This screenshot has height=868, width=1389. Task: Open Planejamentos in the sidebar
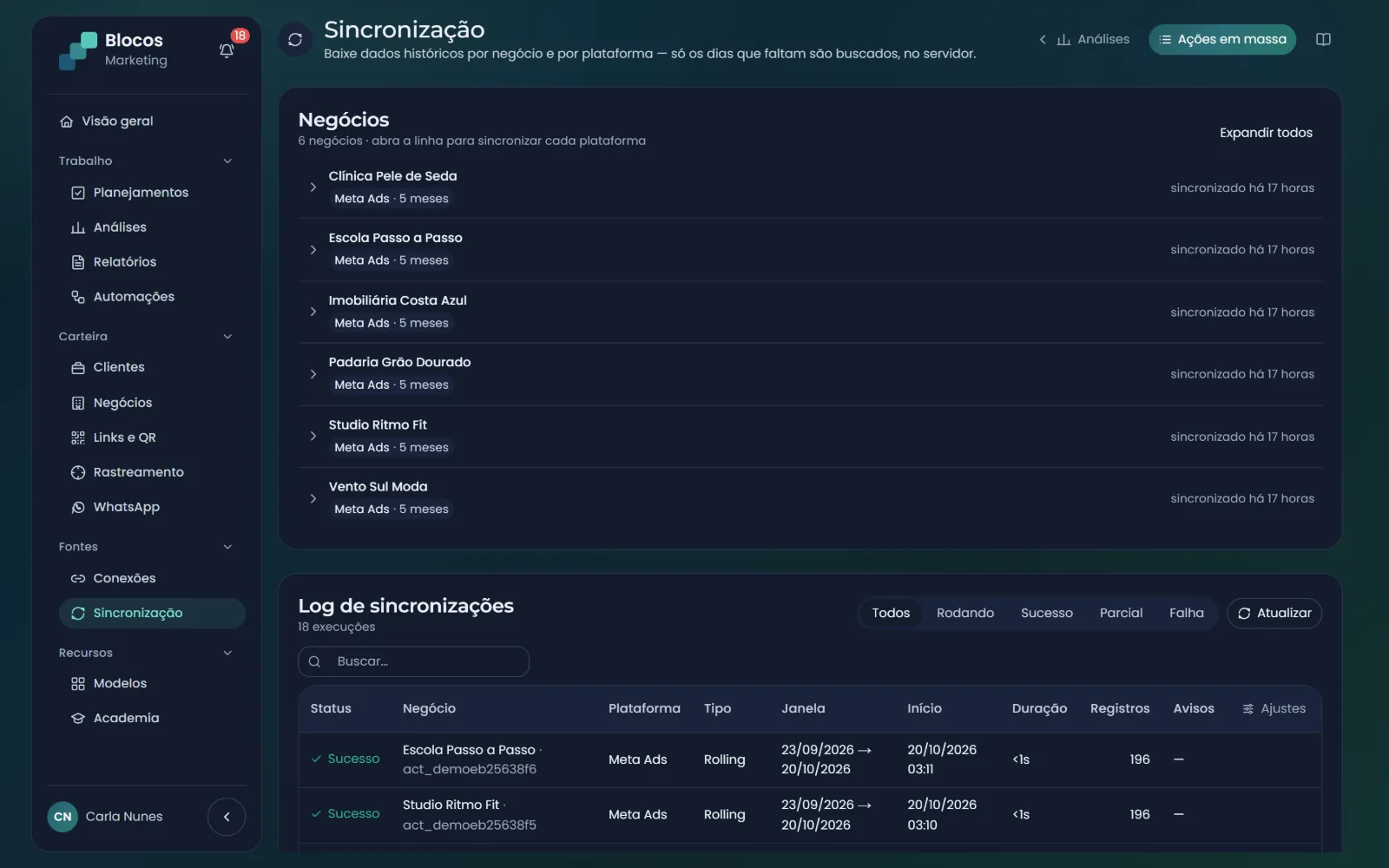[152, 193]
